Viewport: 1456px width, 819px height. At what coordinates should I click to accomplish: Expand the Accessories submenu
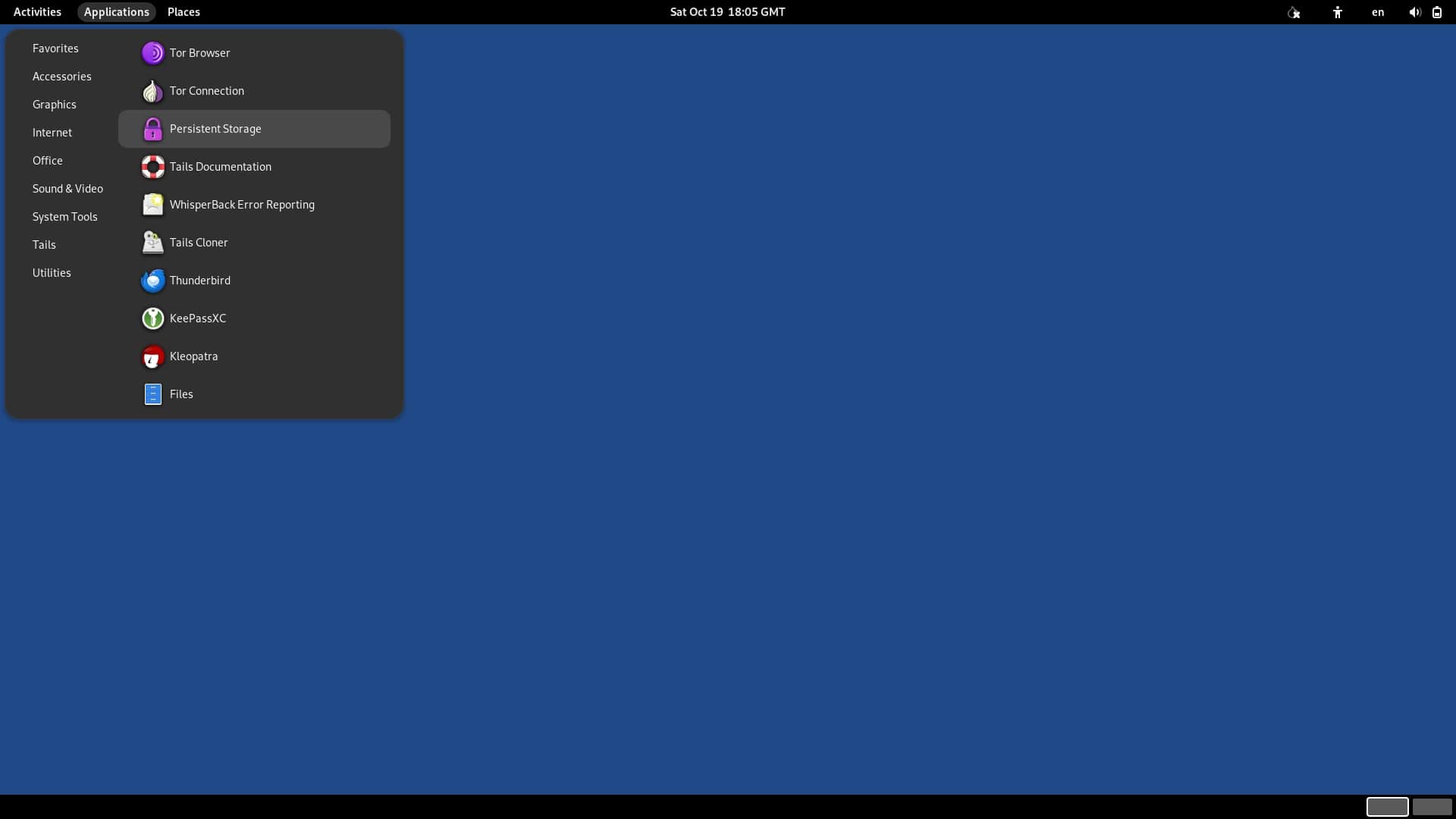pyautogui.click(x=62, y=76)
